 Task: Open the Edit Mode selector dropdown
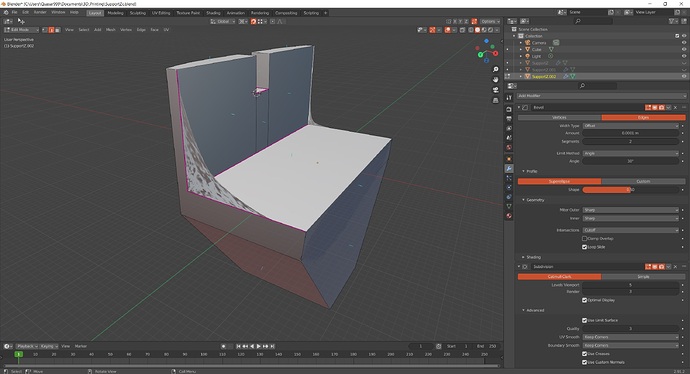(21, 30)
